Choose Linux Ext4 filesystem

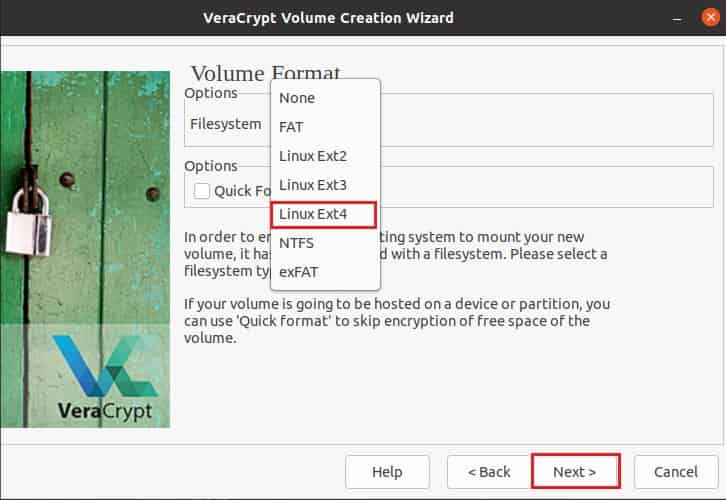[x=324, y=214]
